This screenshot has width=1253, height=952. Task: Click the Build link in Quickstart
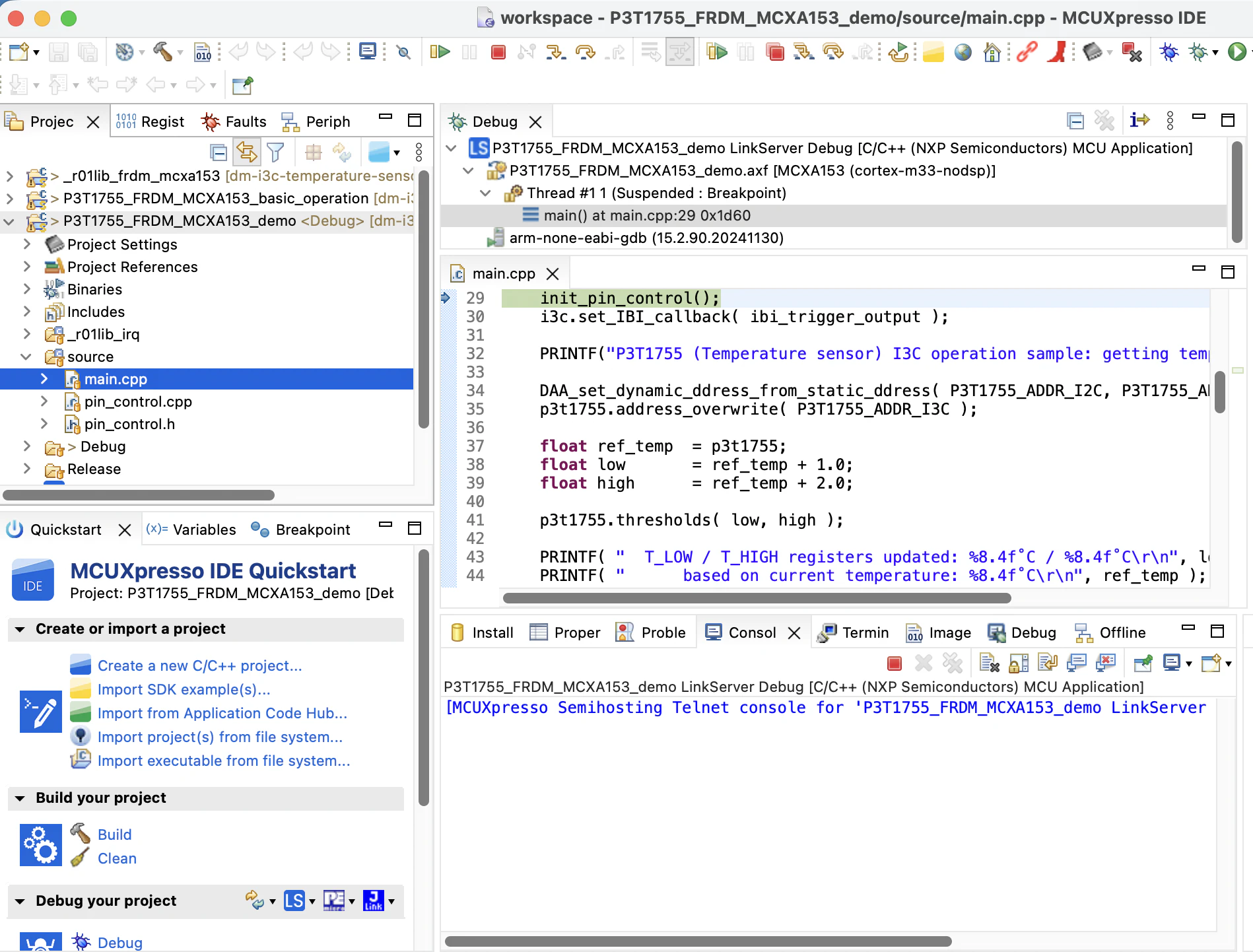tap(114, 834)
